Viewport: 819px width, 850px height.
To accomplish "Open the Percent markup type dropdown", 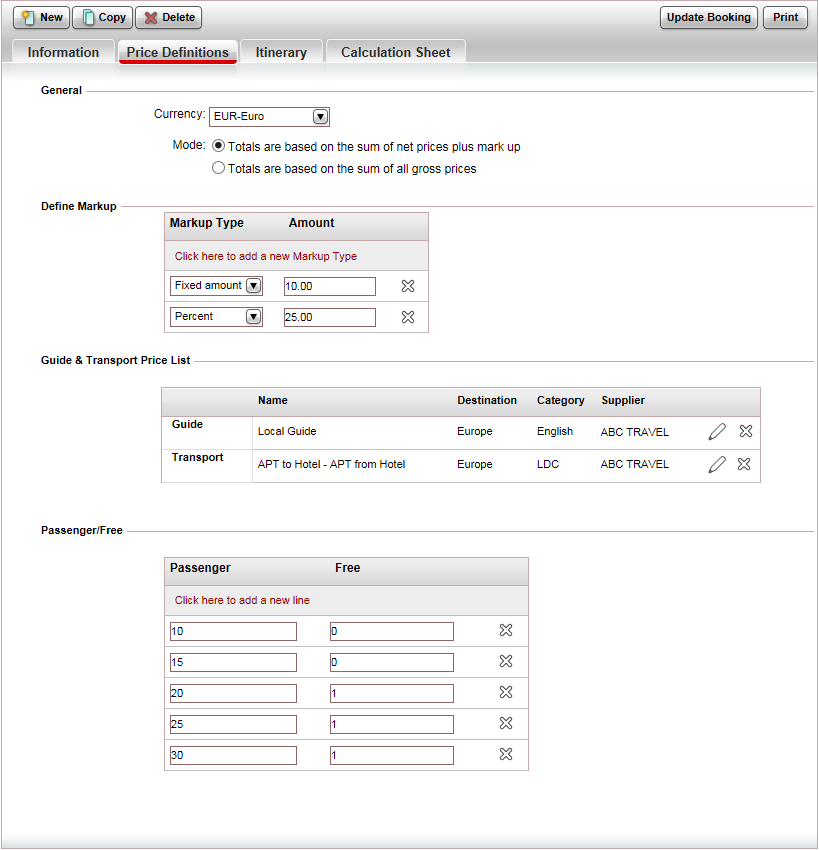I will [216, 317].
